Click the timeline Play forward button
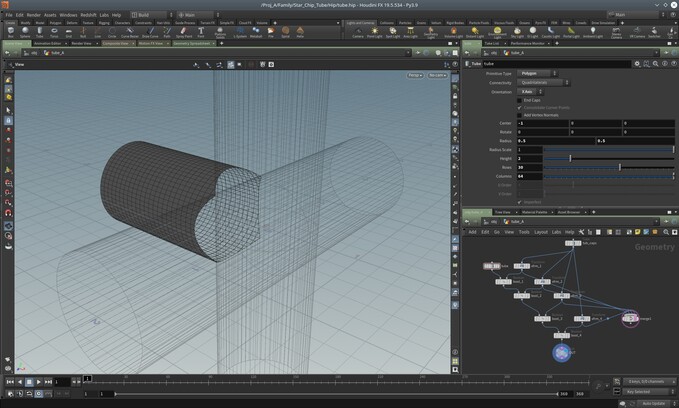 pyautogui.click(x=39, y=382)
